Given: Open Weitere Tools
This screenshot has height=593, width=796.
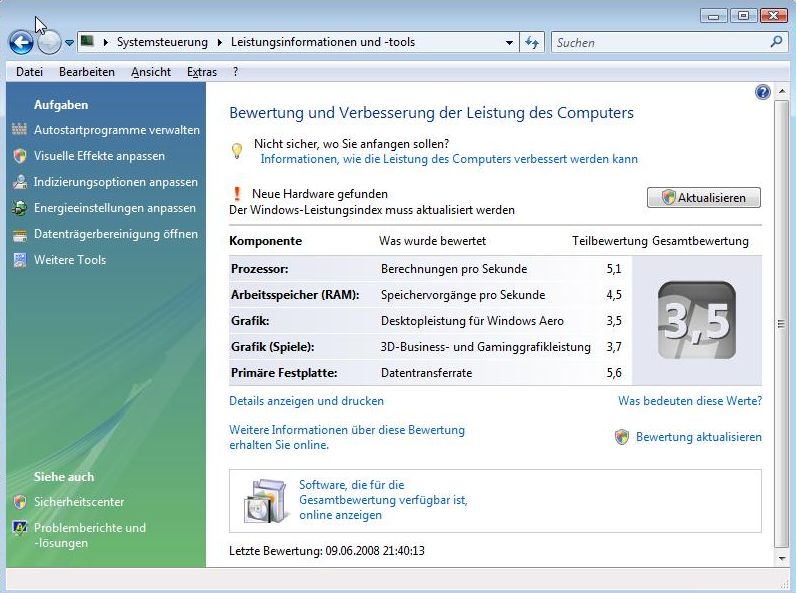Looking at the screenshot, I should pyautogui.click(x=70, y=260).
